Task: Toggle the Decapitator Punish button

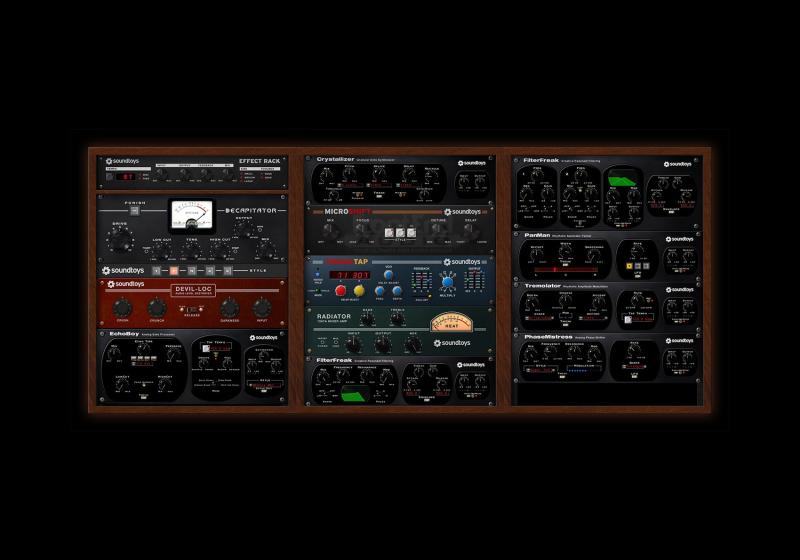Action: point(135,211)
